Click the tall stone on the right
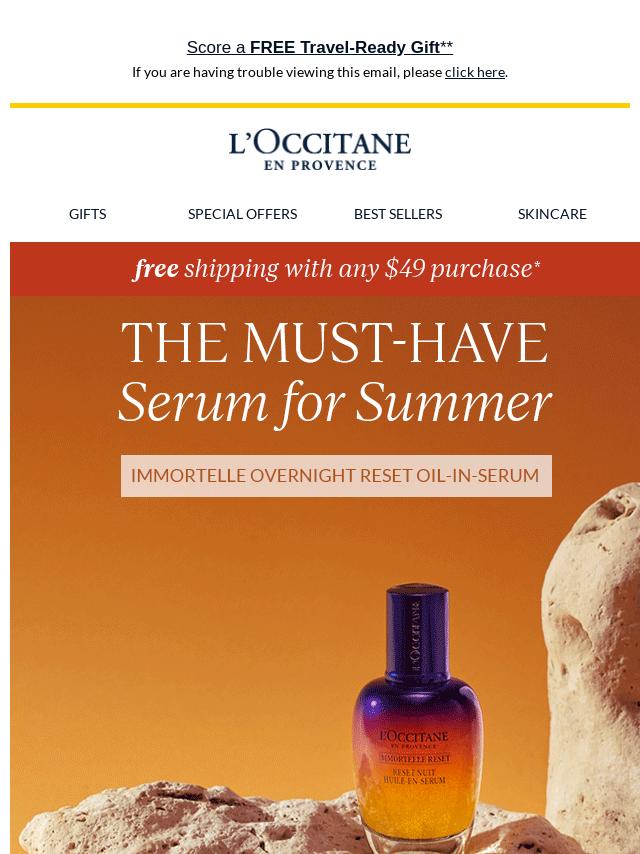Screen dimensions: 640x854 pyautogui.click(x=594, y=664)
